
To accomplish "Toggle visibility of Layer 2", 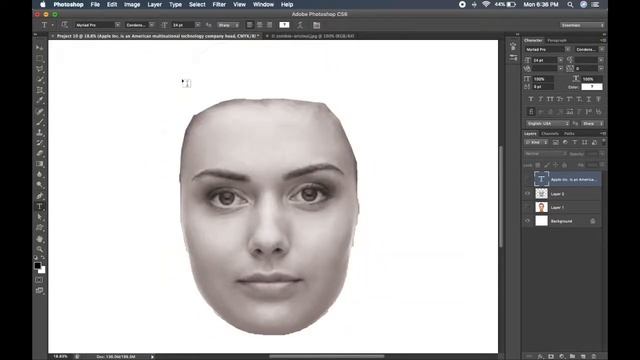I will (x=527, y=194).
